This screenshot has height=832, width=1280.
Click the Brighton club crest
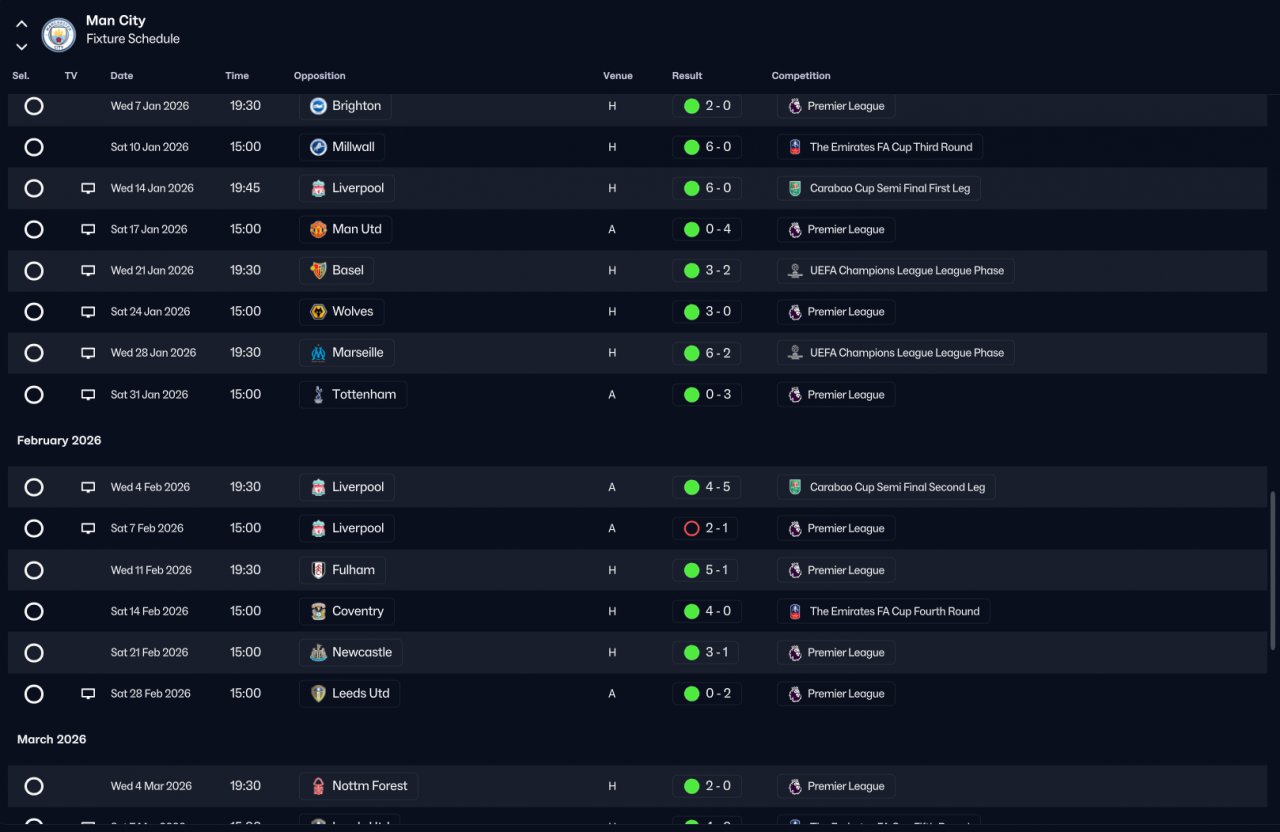click(318, 106)
